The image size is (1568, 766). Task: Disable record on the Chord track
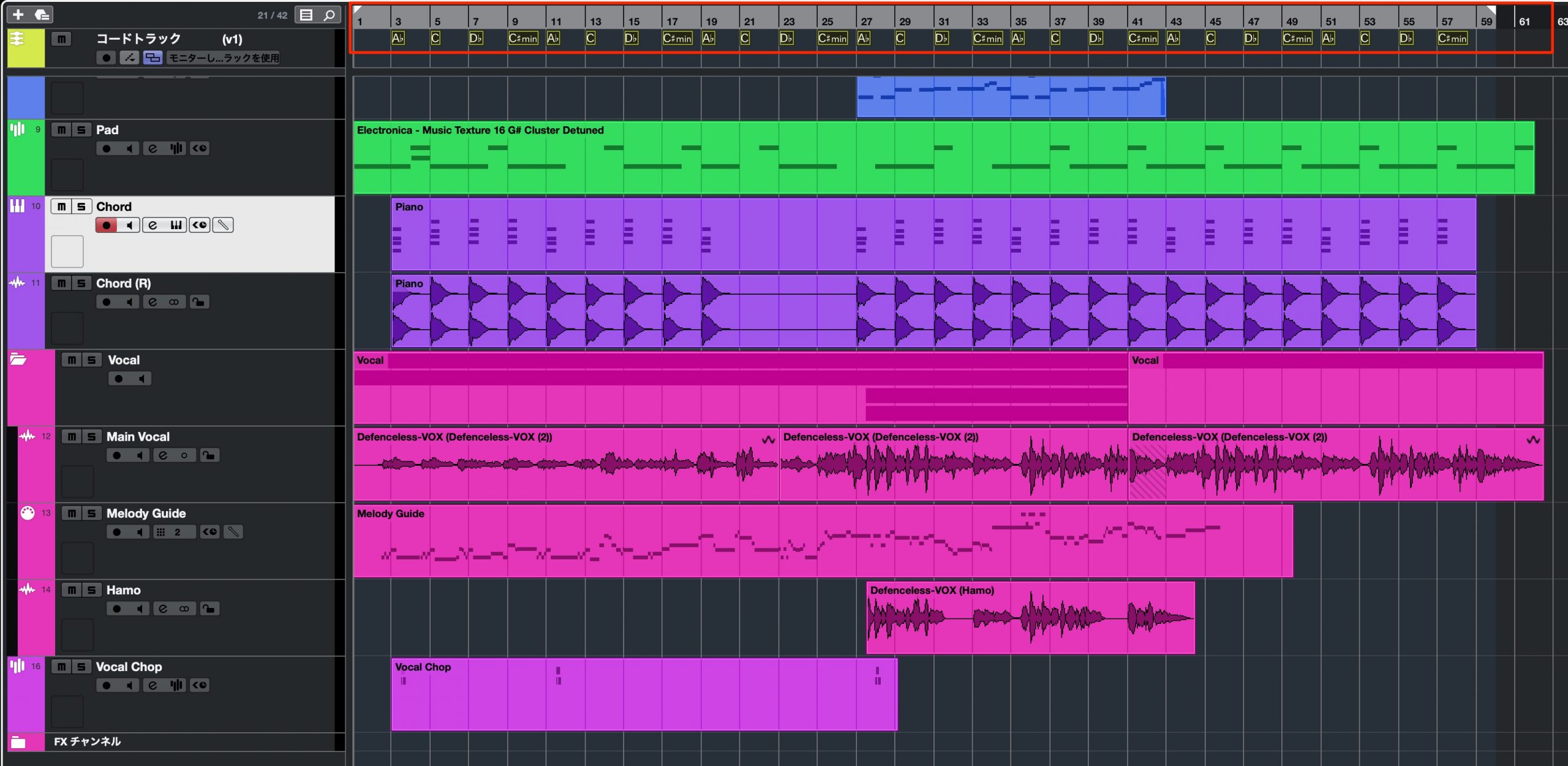point(107,225)
